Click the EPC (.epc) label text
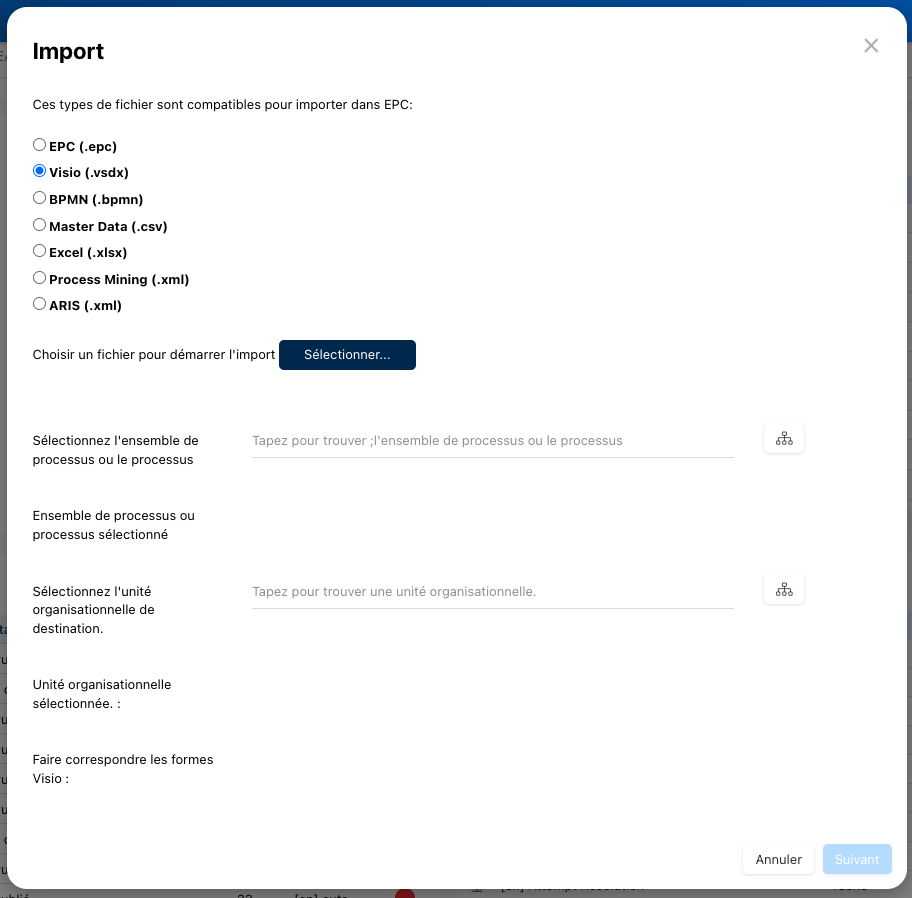Image resolution: width=912 pixels, height=898 pixels. point(83,147)
